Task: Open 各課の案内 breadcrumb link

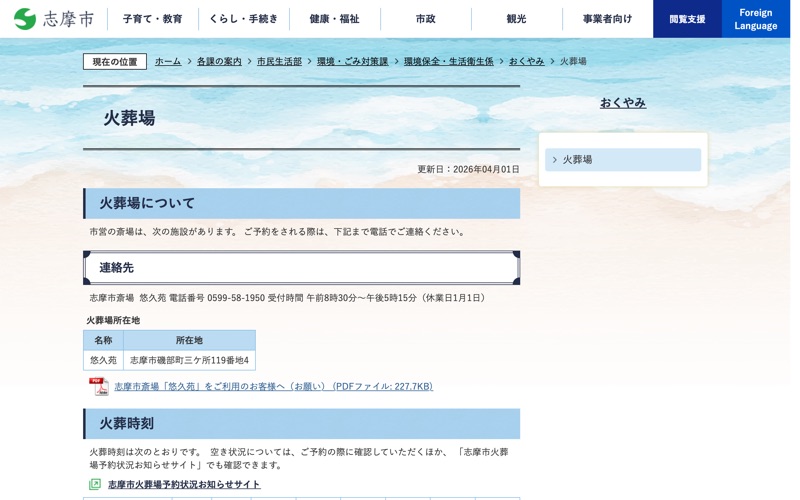Action: coord(219,61)
